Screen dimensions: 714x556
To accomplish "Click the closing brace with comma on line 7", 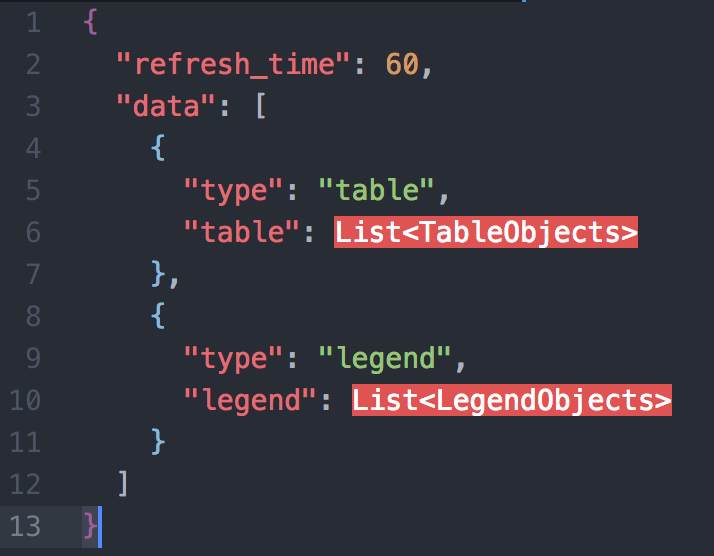I will point(165,274).
